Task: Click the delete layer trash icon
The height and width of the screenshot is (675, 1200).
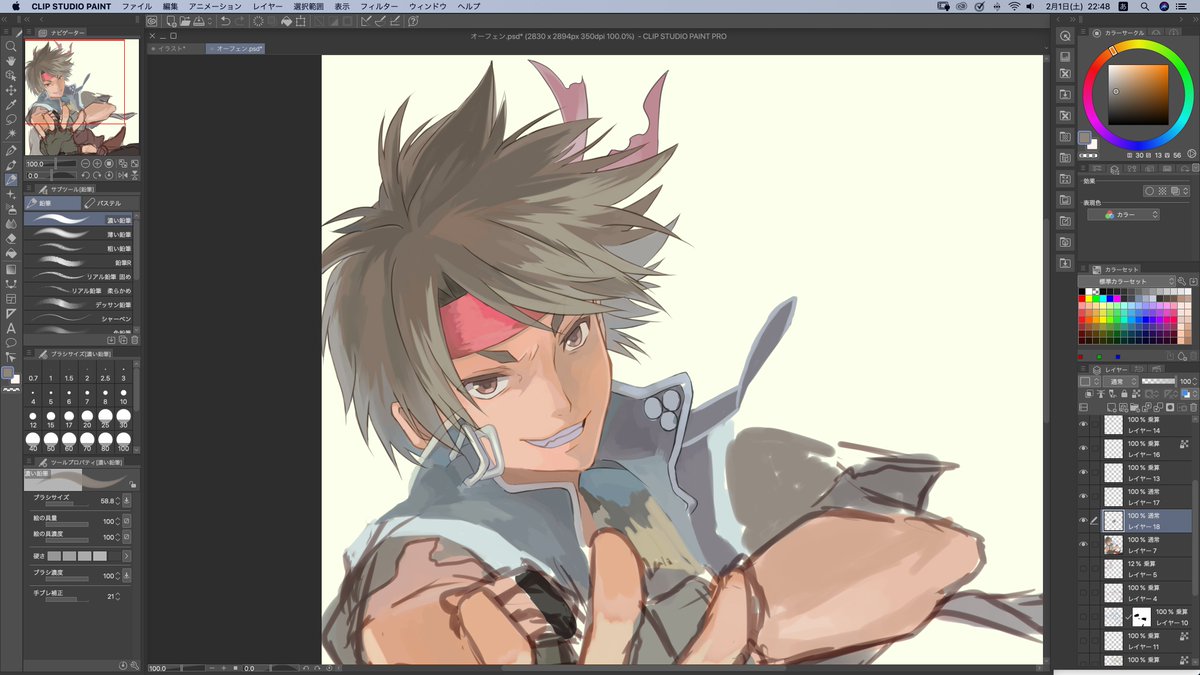Action: pos(1193,407)
